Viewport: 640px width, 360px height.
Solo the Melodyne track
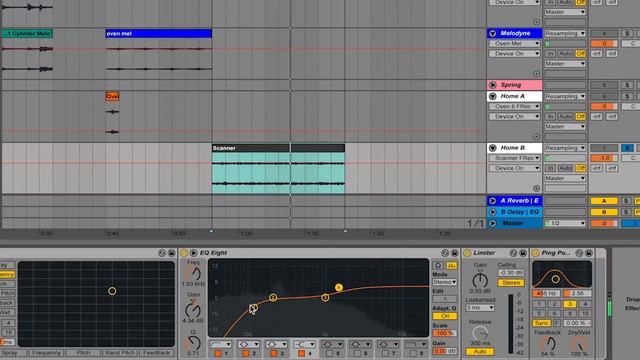627,33
